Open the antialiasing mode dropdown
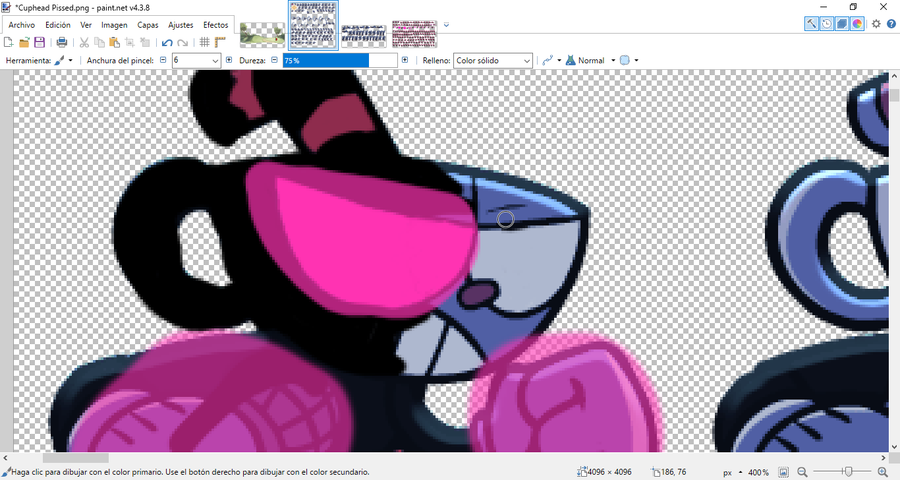This screenshot has height=480, width=900. tap(552, 60)
